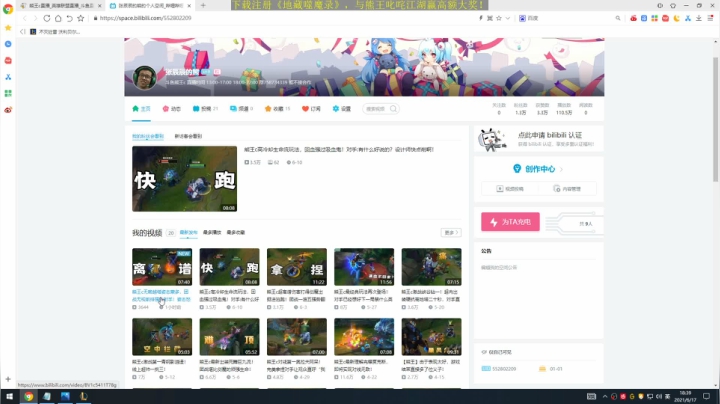Image resolution: width=720 pixels, height=404 pixels.
Task: Sort my videos by 最新发布
Action: coord(188,233)
